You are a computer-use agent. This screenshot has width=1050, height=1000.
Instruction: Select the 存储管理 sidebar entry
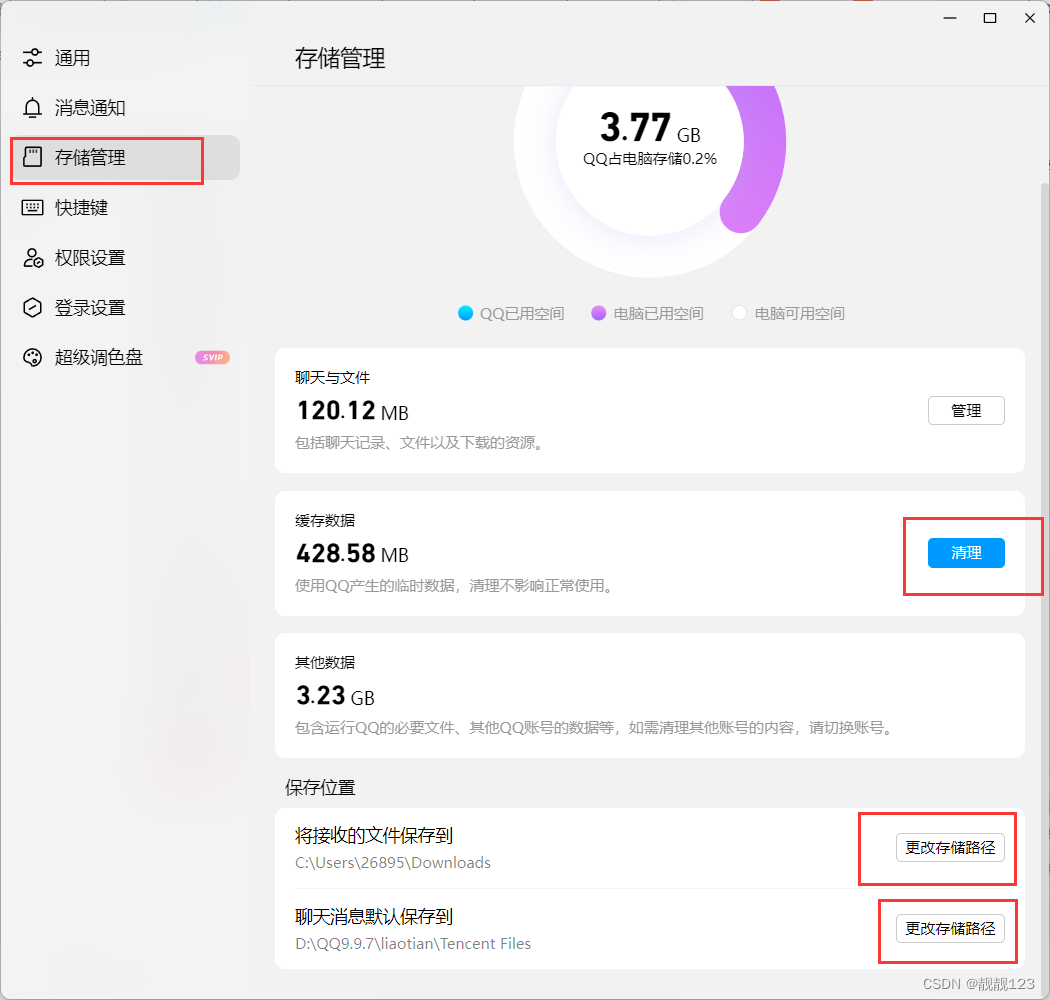(x=125, y=157)
